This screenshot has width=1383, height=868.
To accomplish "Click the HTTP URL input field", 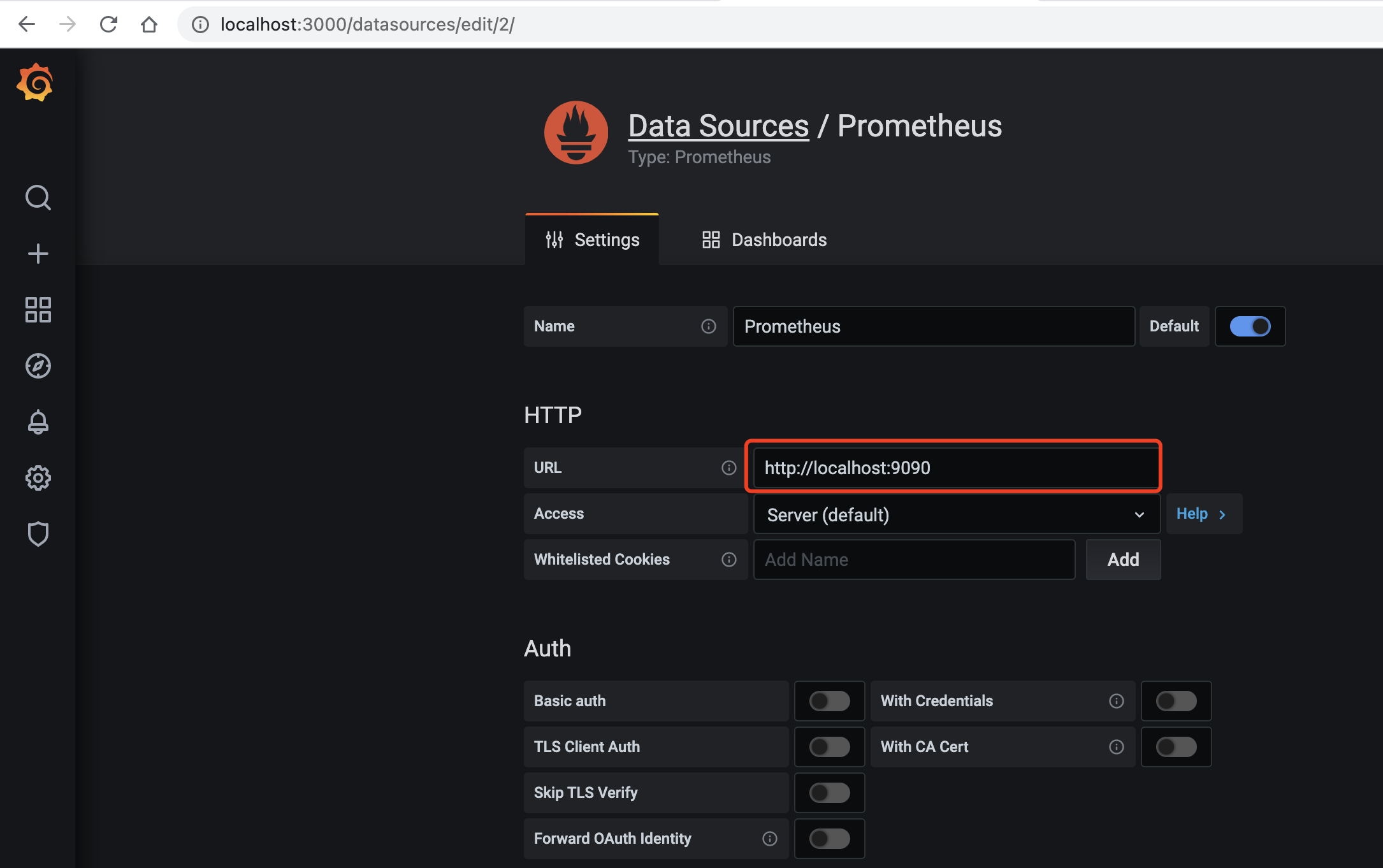I will 953,468.
